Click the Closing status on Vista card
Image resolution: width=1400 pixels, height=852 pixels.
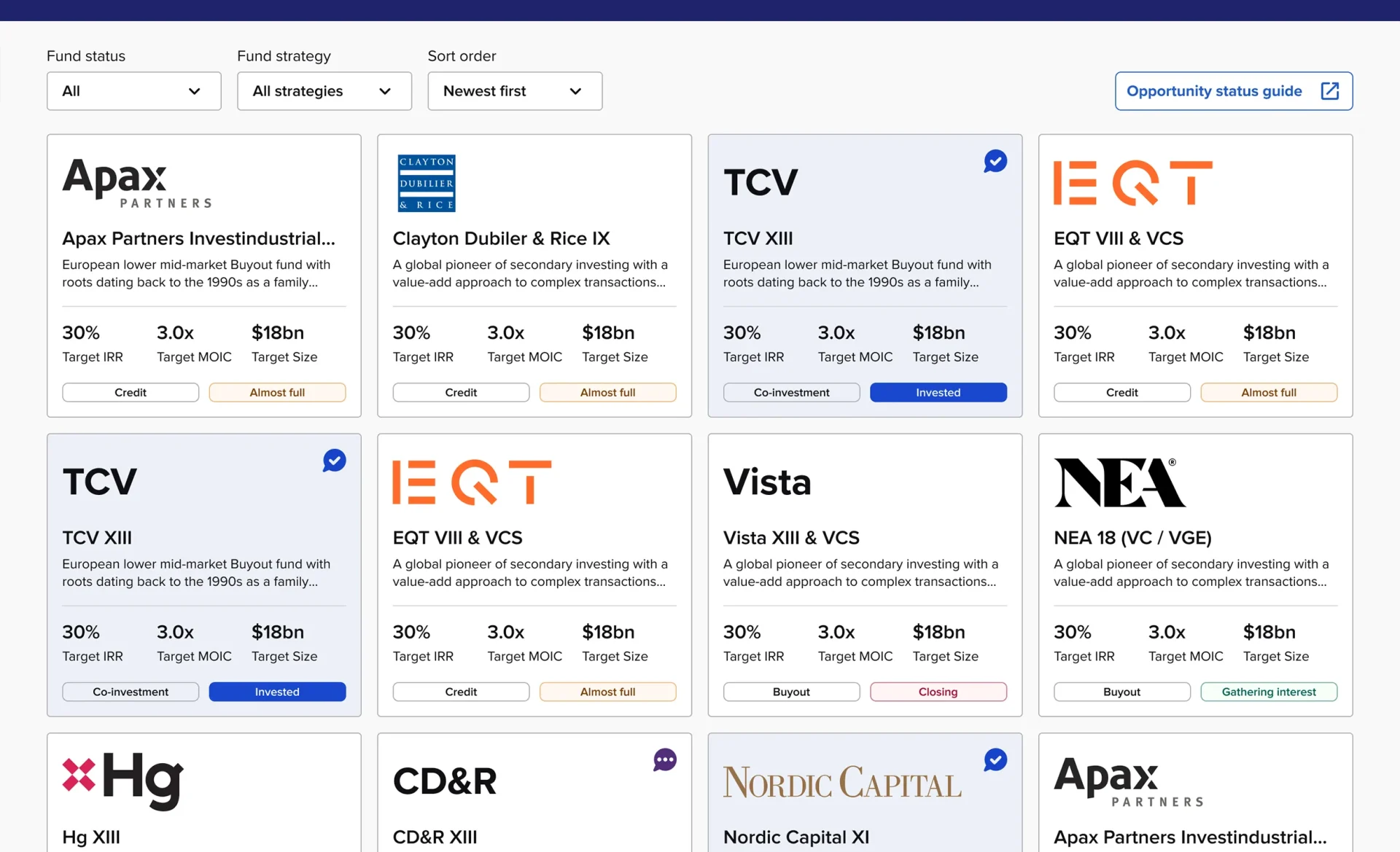tap(938, 692)
